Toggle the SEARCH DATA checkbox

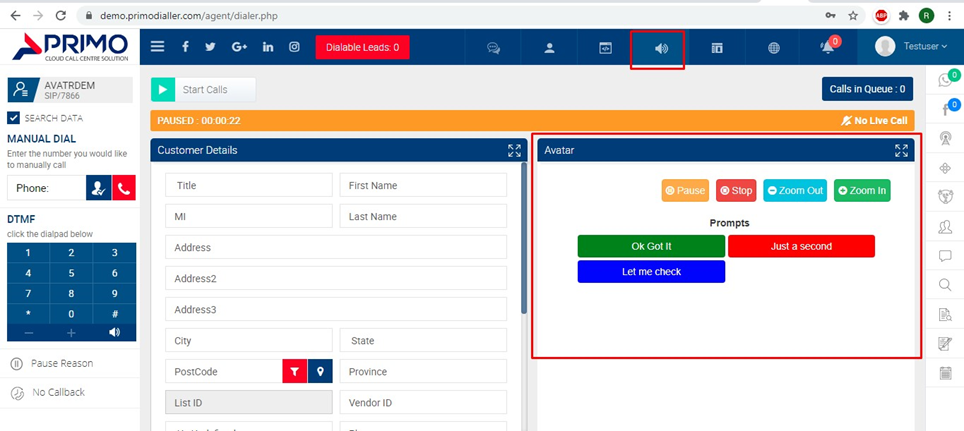[x=14, y=118]
